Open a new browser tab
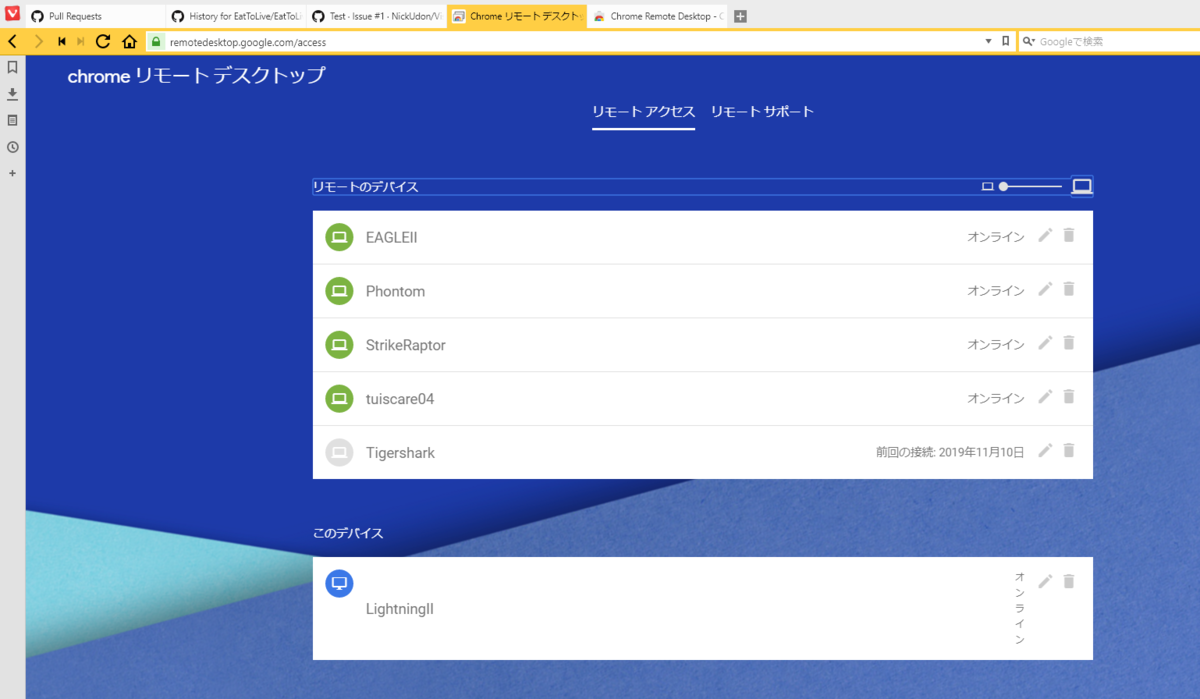Image resolution: width=1200 pixels, height=699 pixels. pyautogui.click(x=740, y=16)
